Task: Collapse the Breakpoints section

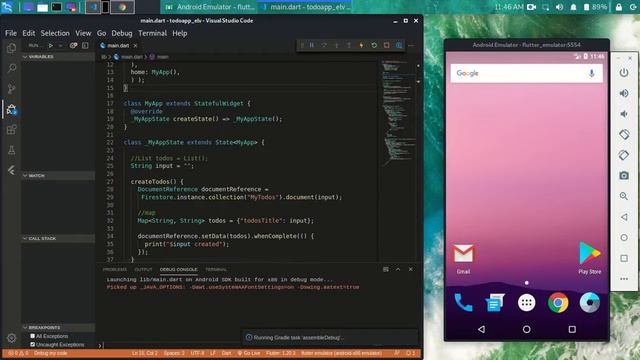Action: [x=58, y=328]
